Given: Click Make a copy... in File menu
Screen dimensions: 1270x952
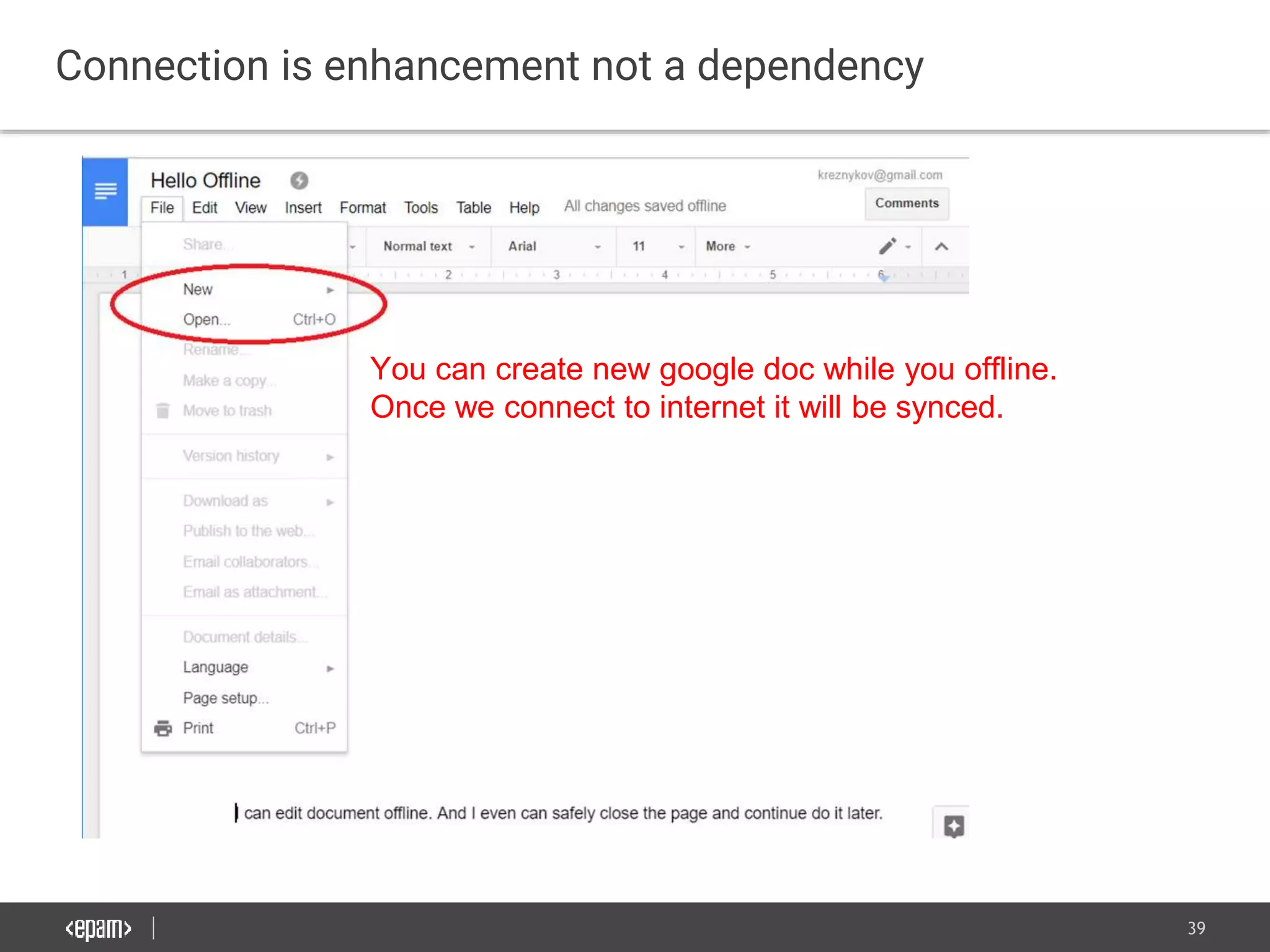Looking at the screenshot, I should [244, 380].
